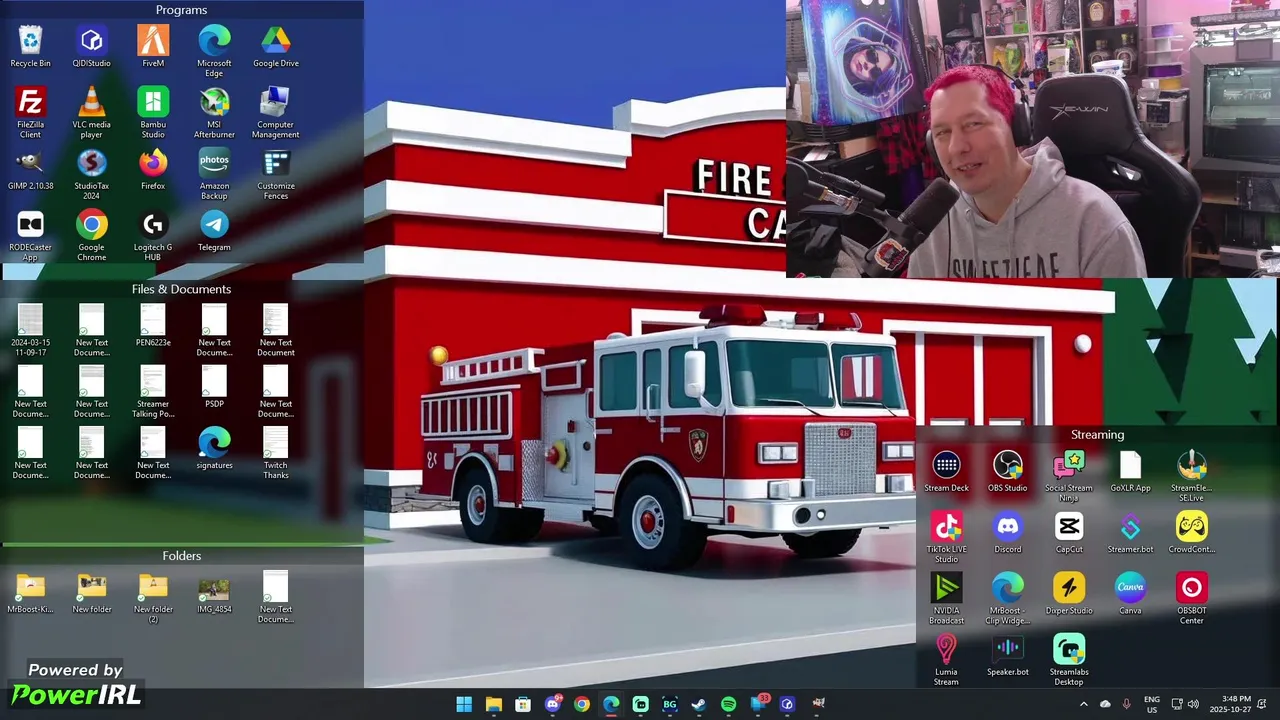Open the Recycle Bin desktop icon
The width and height of the screenshot is (1280, 720).
(31, 47)
